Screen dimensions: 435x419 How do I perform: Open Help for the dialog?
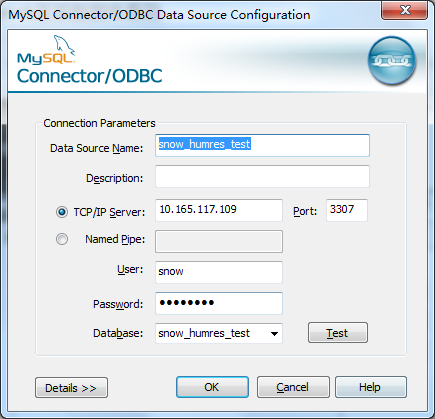(x=371, y=387)
